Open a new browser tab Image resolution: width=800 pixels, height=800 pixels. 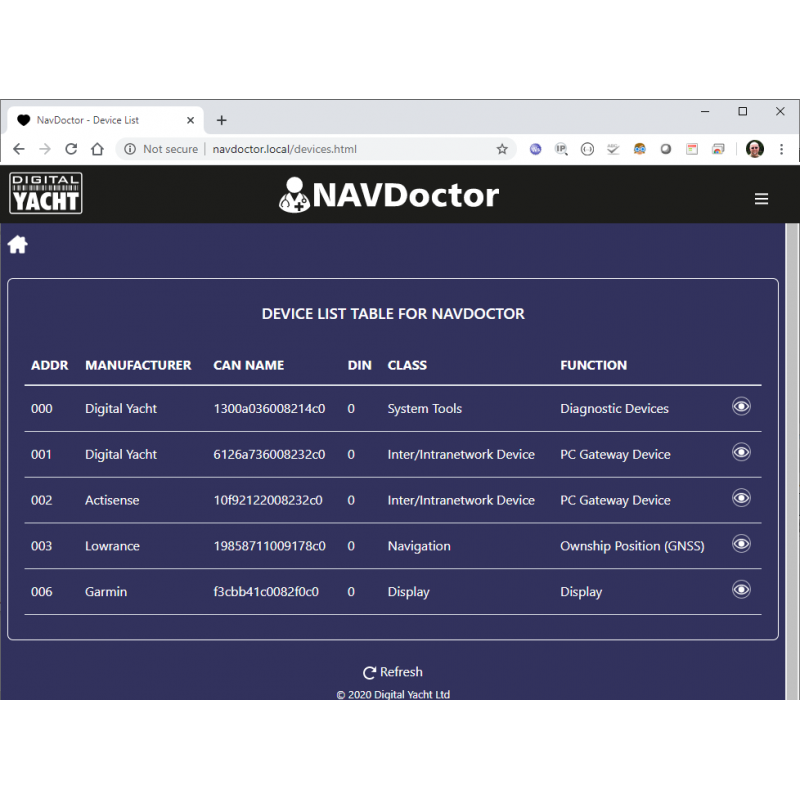222,120
